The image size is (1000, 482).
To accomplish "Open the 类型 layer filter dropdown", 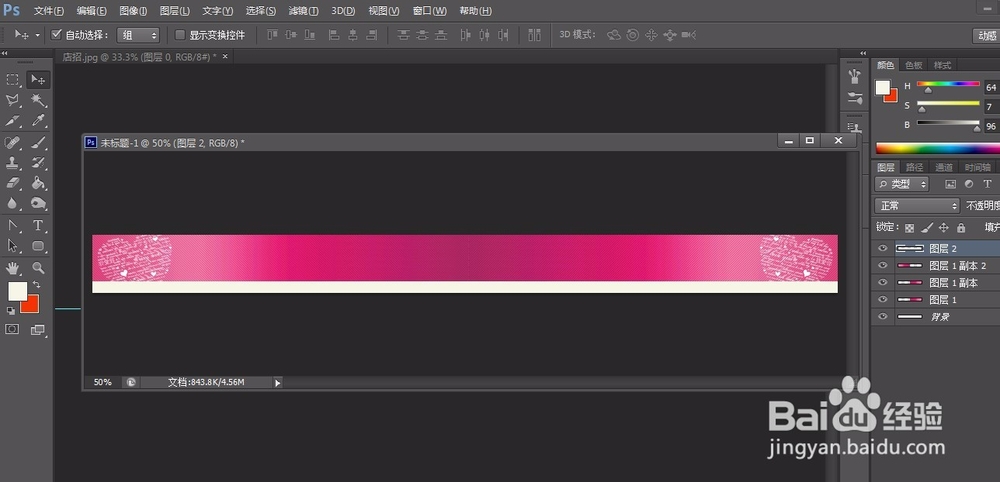I will (902, 184).
